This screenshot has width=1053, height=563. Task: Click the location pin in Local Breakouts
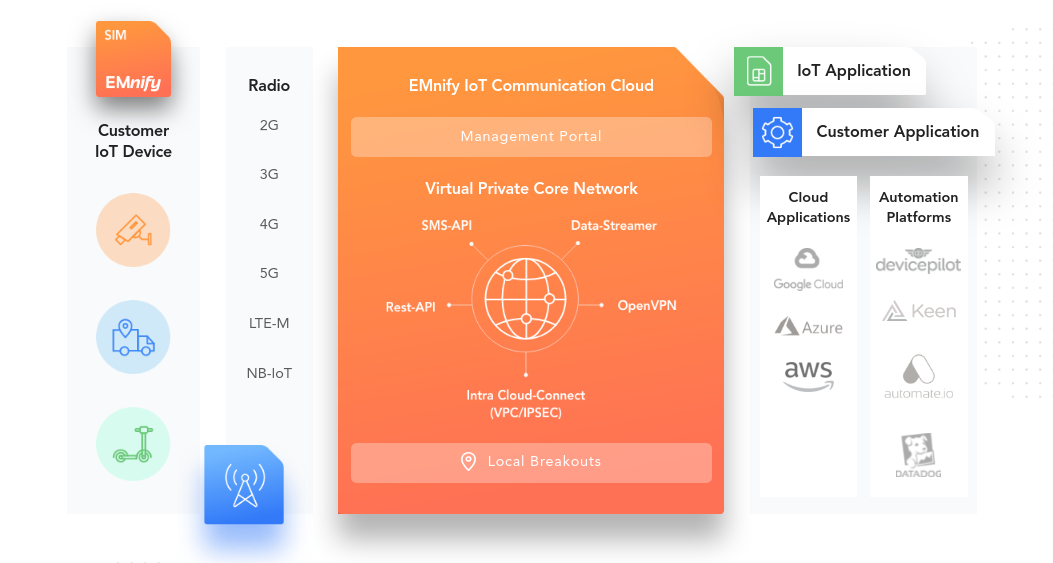click(468, 462)
